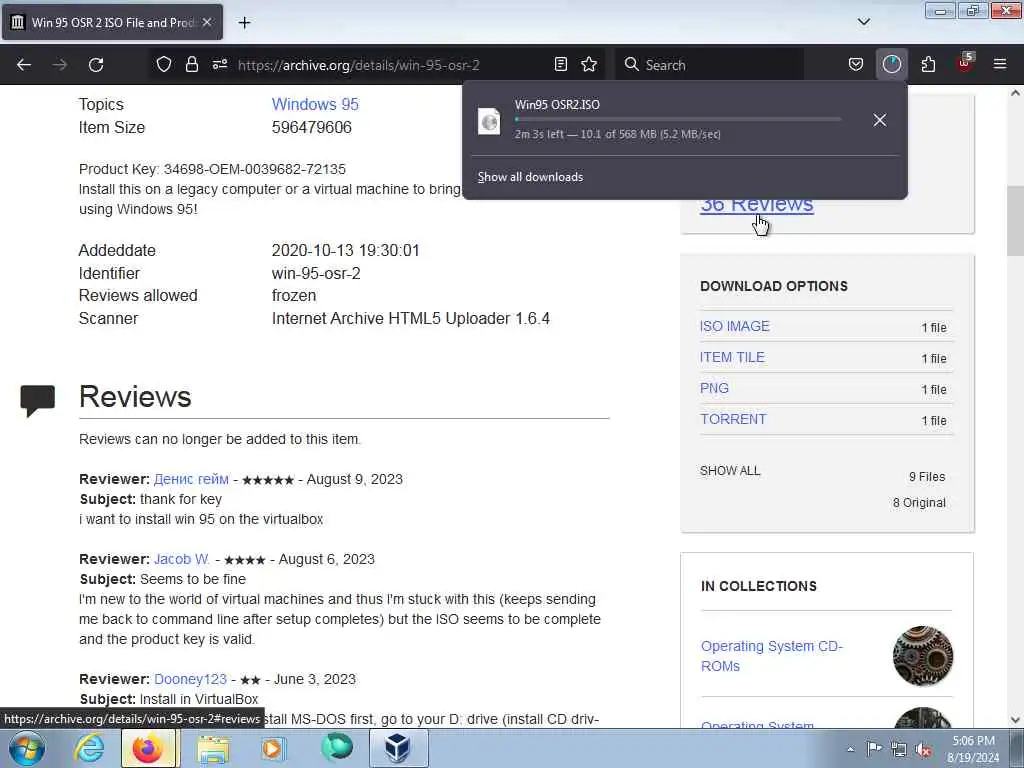The image size is (1024, 768).
Task: Download the ISO IMAGE file
Action: click(x=735, y=326)
